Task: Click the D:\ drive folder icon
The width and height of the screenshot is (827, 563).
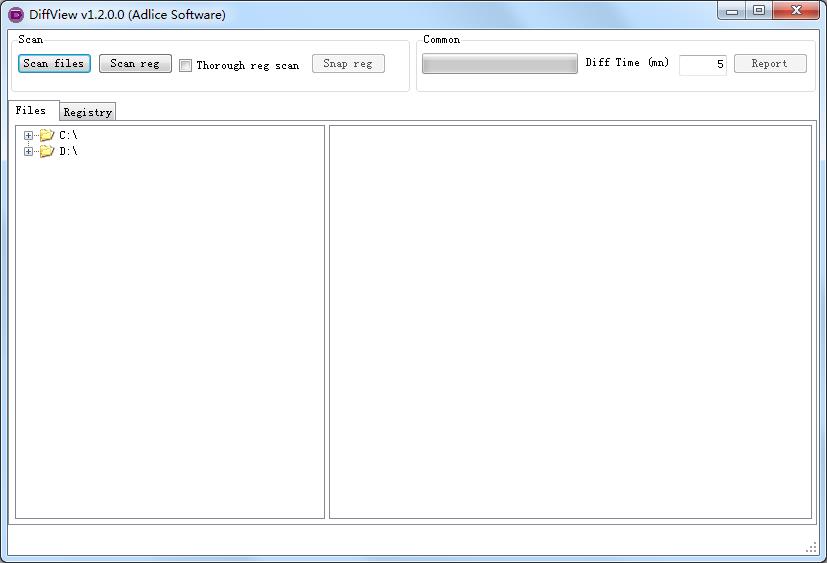Action: [46, 151]
